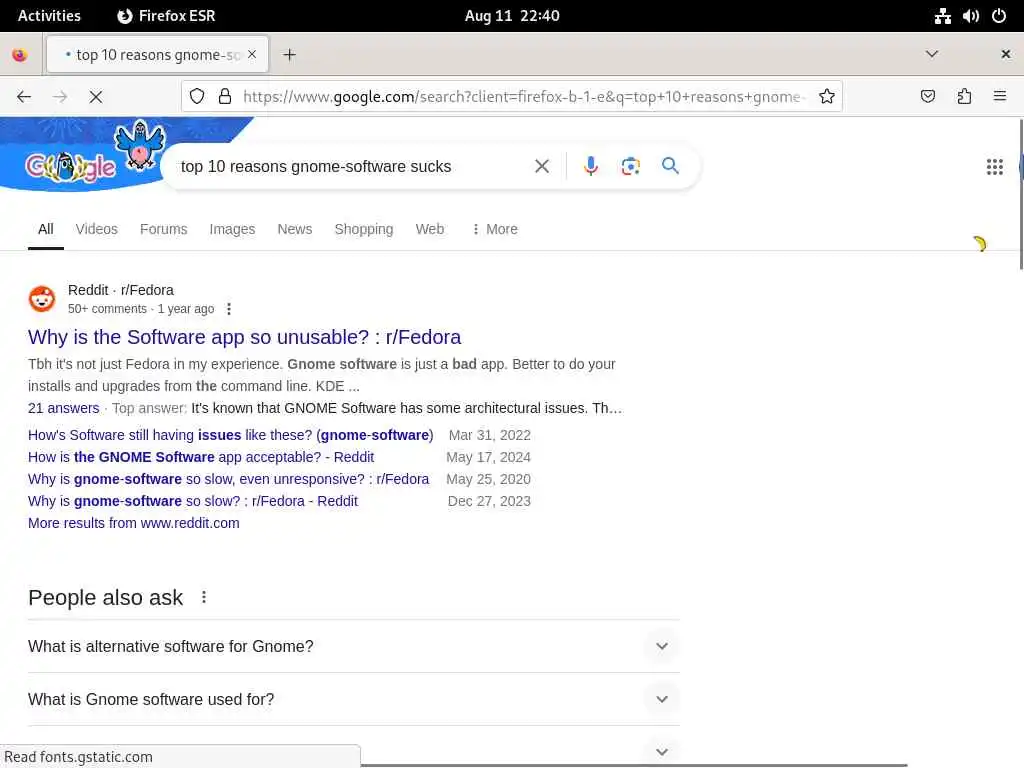Image resolution: width=1024 pixels, height=768 pixels.
Task: Click the Reddit result favicon
Action: pyautogui.click(x=42, y=299)
